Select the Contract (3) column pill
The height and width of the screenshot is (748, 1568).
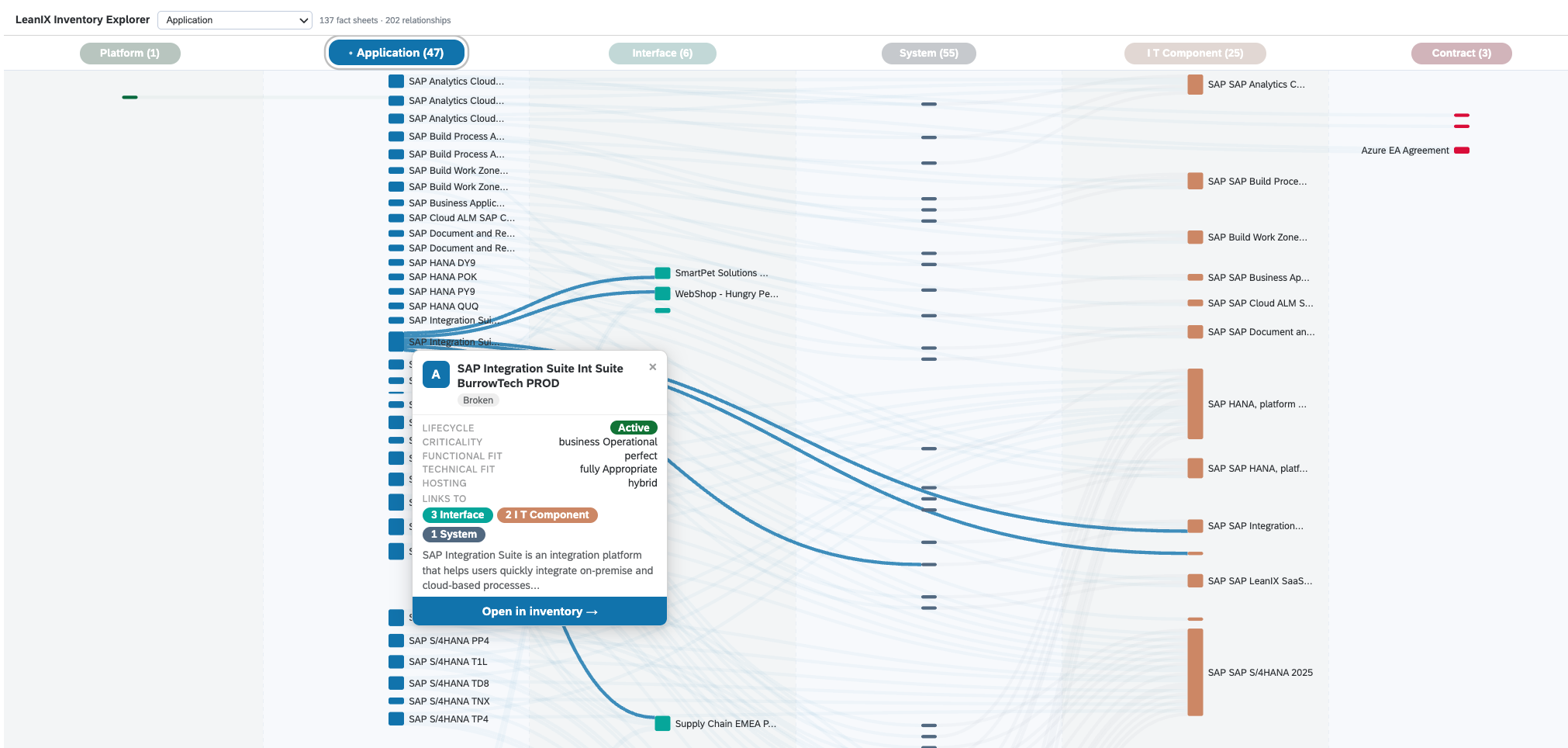1462,53
